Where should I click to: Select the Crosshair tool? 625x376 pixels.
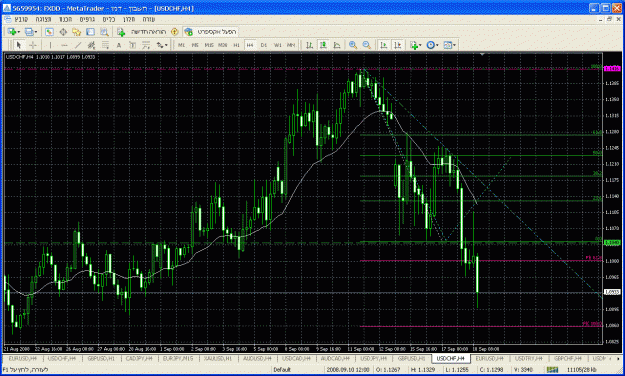33,45
